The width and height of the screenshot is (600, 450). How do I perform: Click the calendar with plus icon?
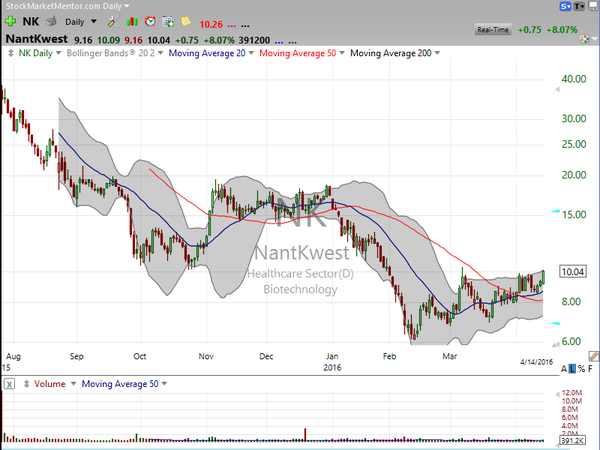[168, 21]
